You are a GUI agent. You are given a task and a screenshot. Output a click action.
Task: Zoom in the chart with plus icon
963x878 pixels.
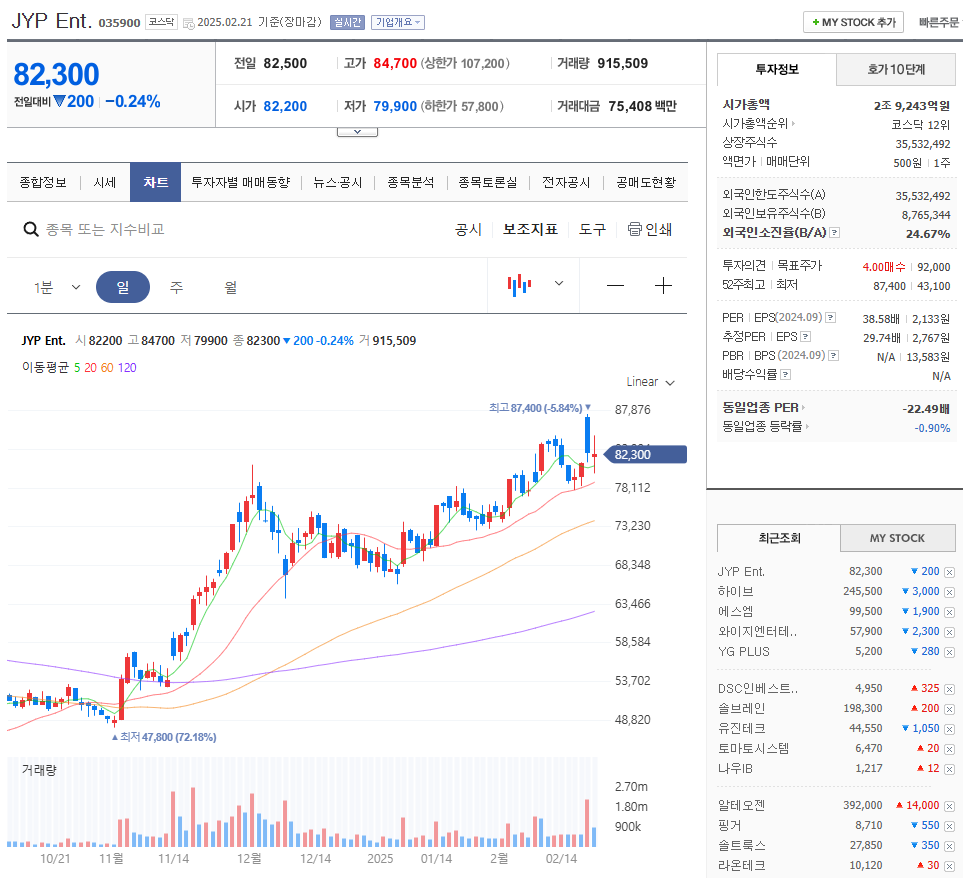pyautogui.click(x=663, y=286)
